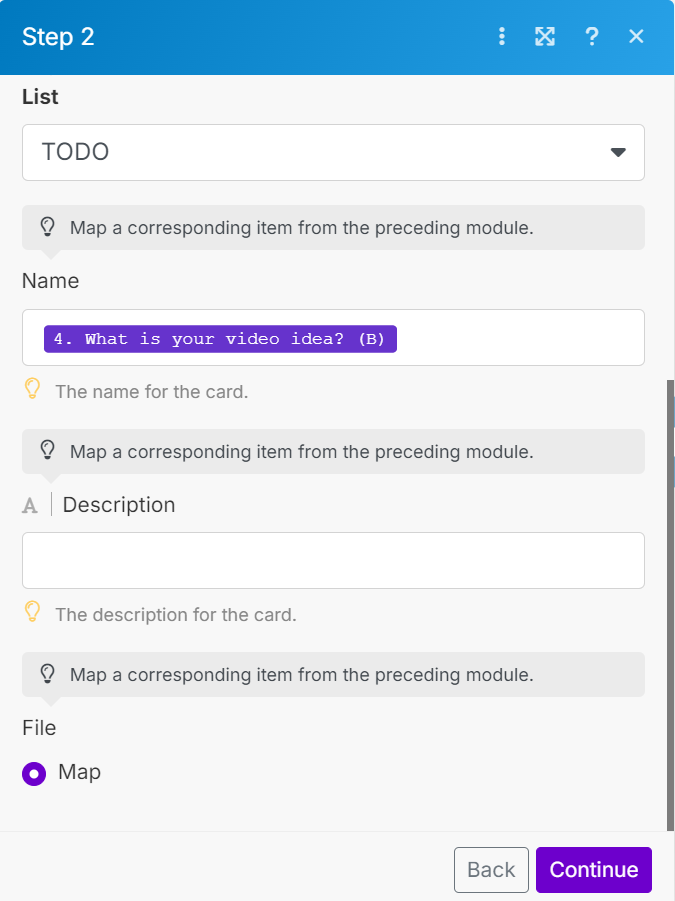
Task: Close the Step 2 panel
Action: click(x=636, y=37)
